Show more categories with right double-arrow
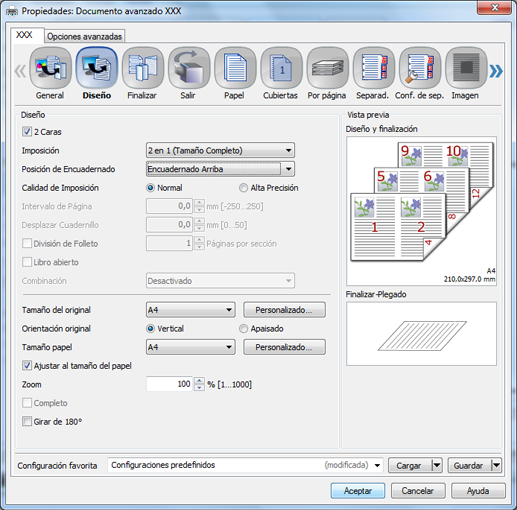 496,71
